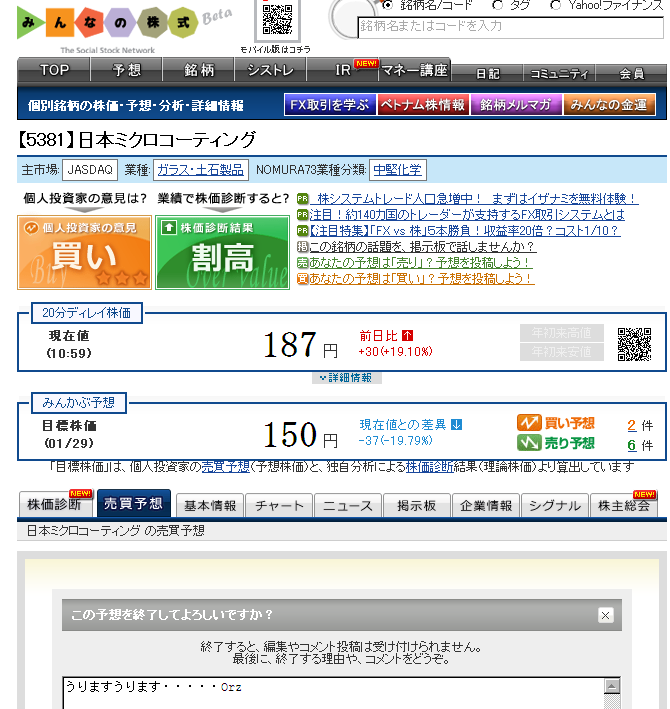Click the 株価診断結果 割高 banner
Screen dimensions: 670x709
tap(222, 253)
